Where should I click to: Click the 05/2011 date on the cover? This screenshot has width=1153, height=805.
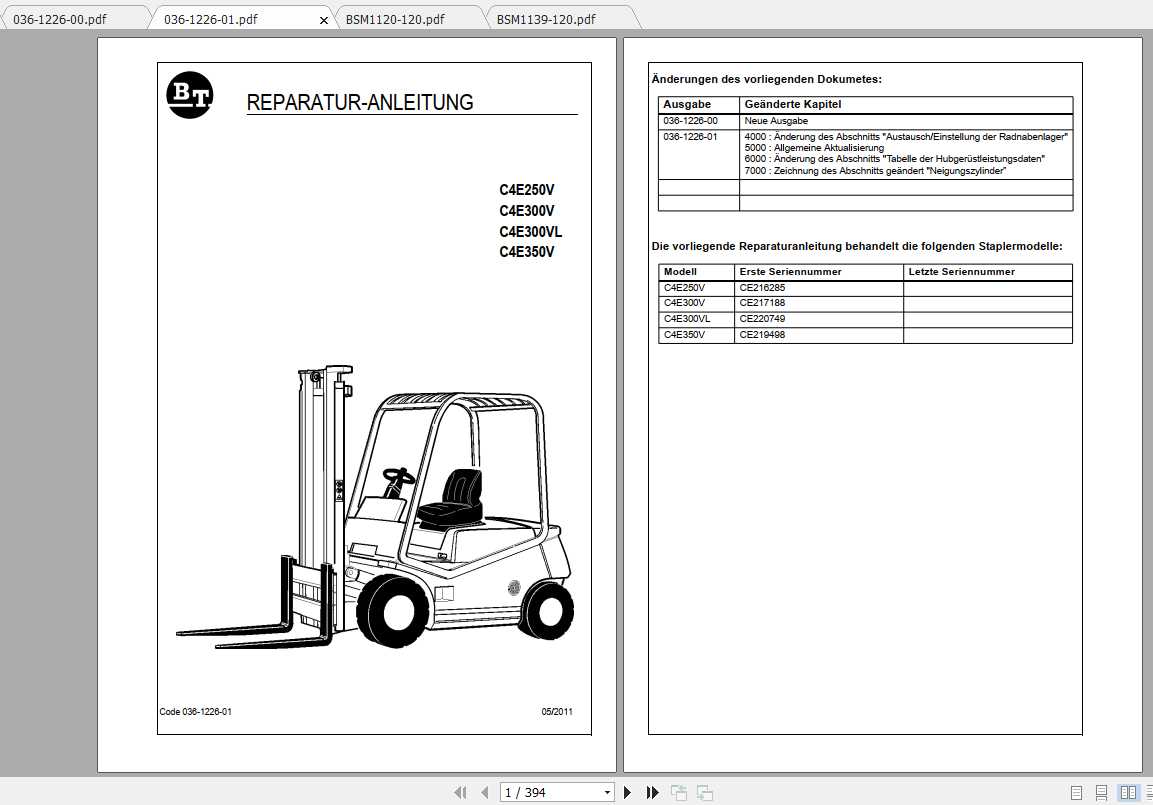(557, 712)
